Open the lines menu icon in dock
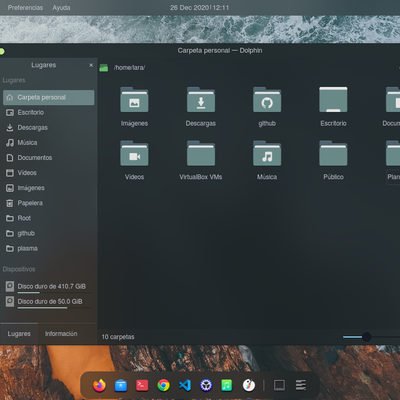Image resolution: width=400 pixels, height=400 pixels. point(301,385)
